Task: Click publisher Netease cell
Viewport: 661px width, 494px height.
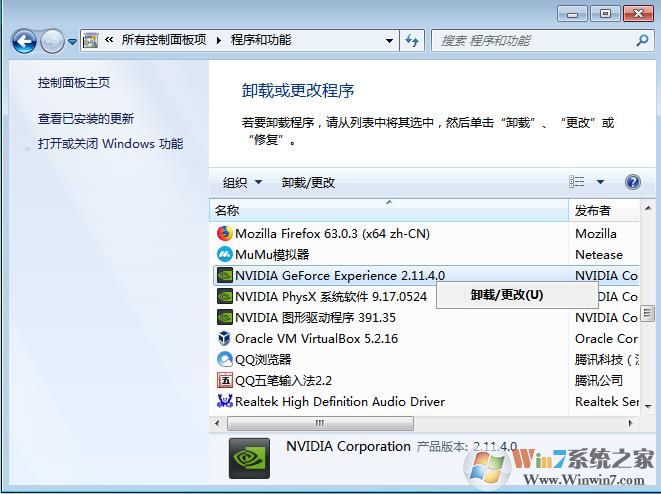Action: [x=599, y=255]
